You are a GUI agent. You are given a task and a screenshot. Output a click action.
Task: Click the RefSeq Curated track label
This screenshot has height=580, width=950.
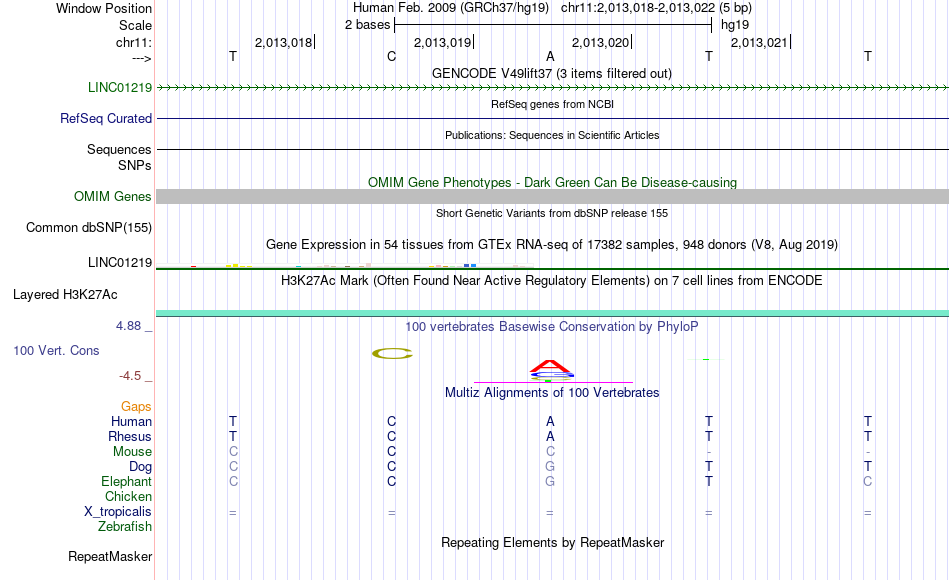(x=105, y=118)
